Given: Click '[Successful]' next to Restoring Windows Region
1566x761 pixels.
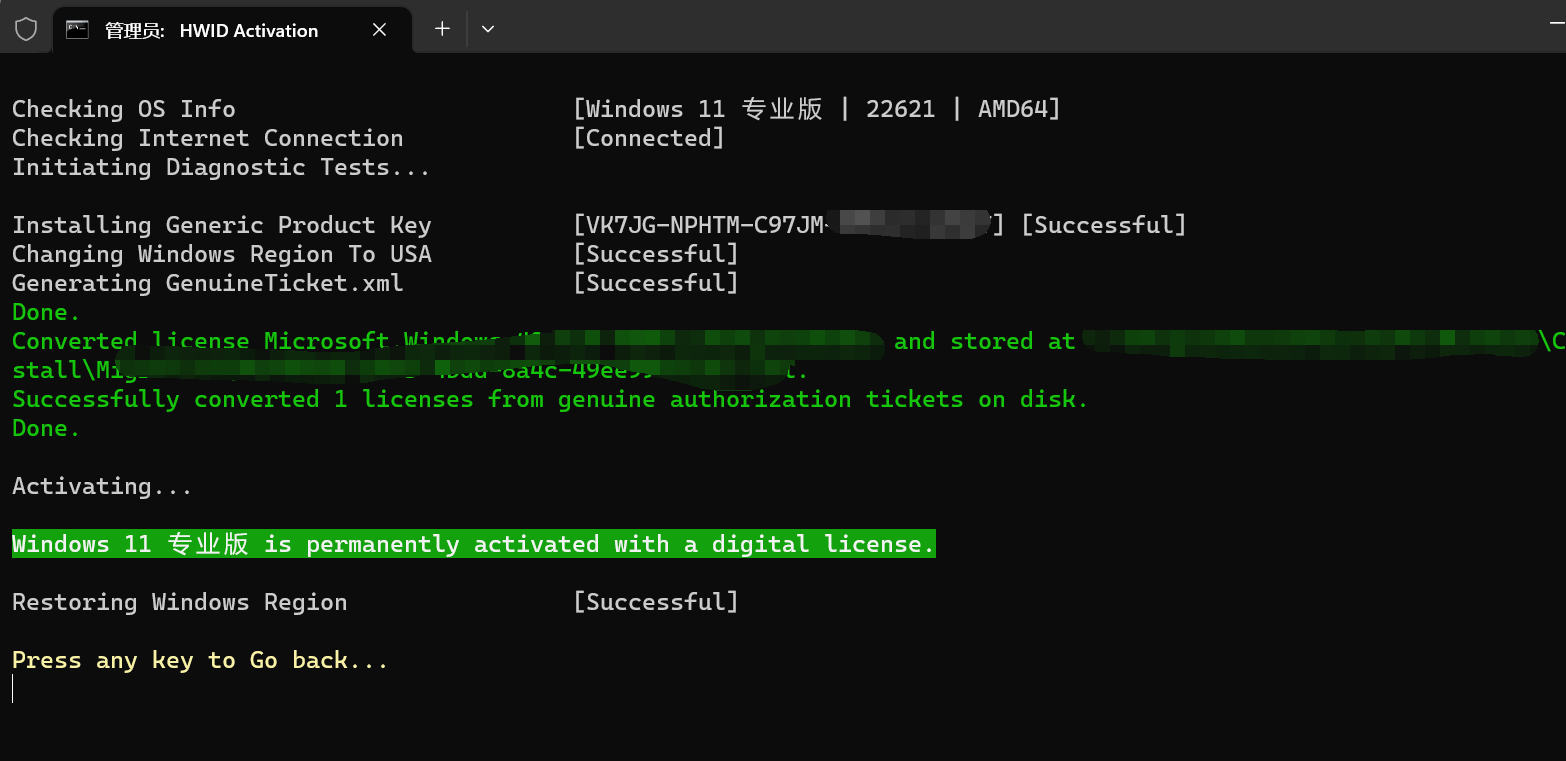Looking at the screenshot, I should pos(656,602).
